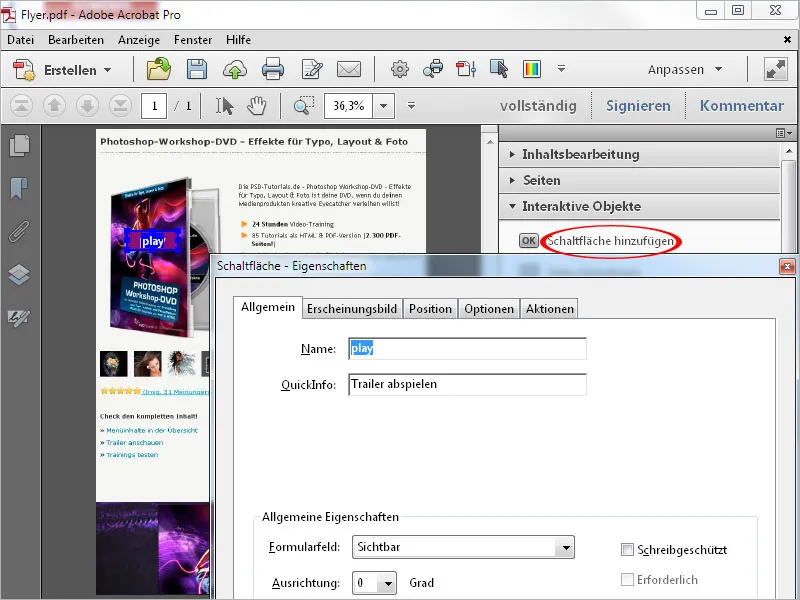The width and height of the screenshot is (800, 600).
Task: Expand quick tools toolbar overflow arrow
Action: point(561,68)
